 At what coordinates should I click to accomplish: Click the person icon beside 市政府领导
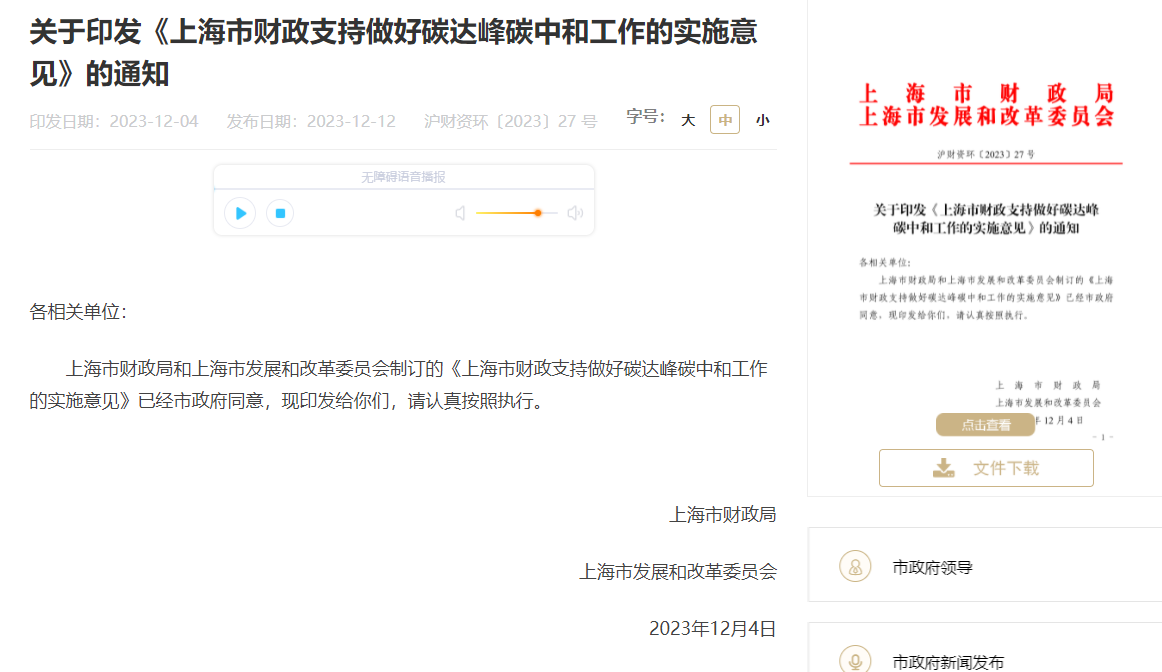coord(854,566)
